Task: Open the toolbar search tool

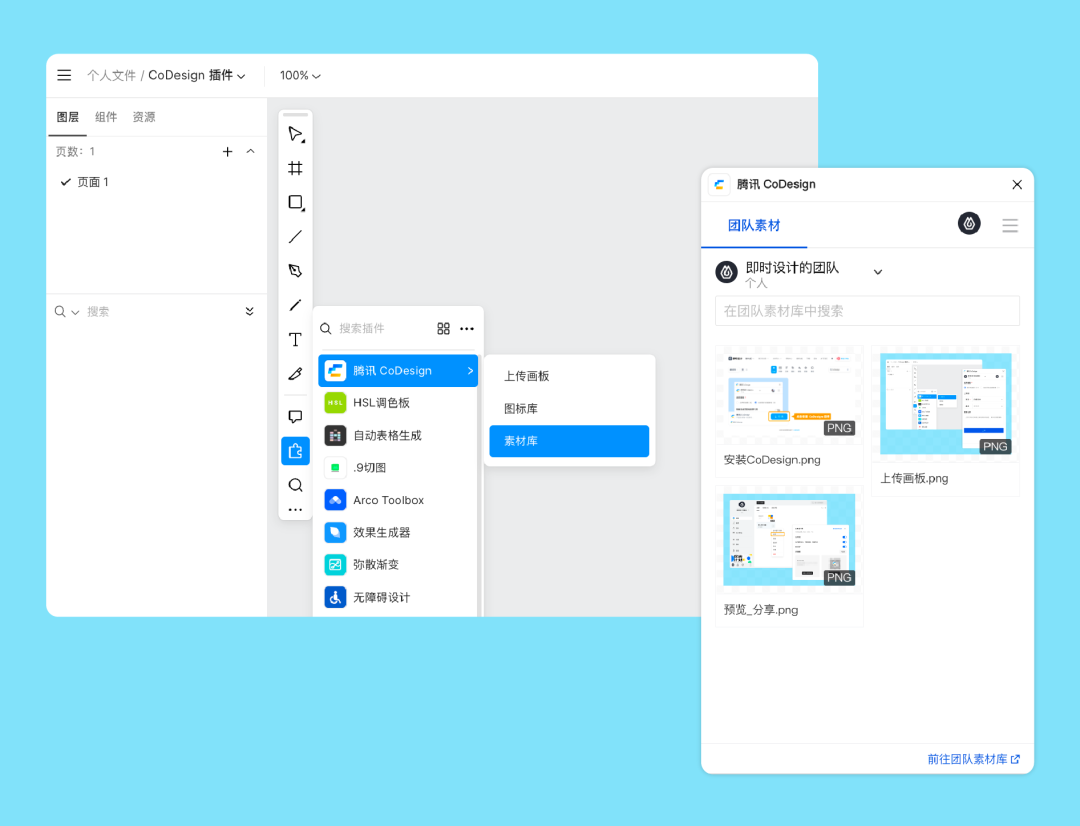Action: (x=295, y=485)
